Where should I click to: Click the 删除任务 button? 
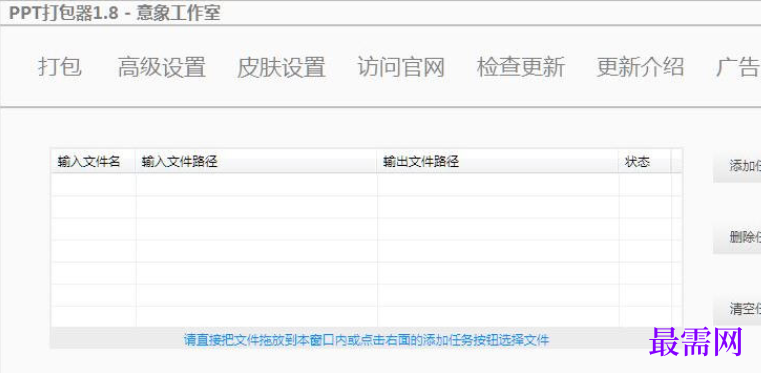(737, 237)
